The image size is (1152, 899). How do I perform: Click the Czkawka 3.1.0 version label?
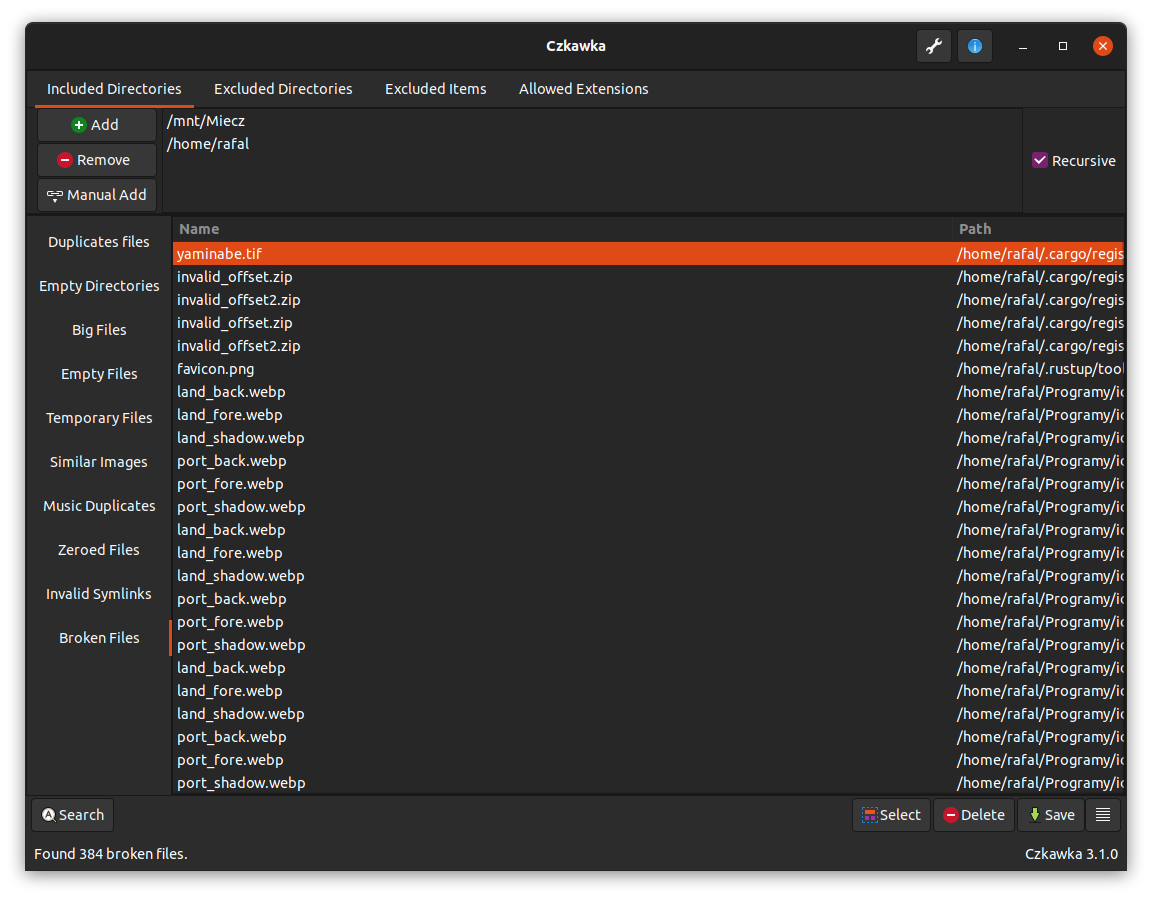click(x=1071, y=853)
